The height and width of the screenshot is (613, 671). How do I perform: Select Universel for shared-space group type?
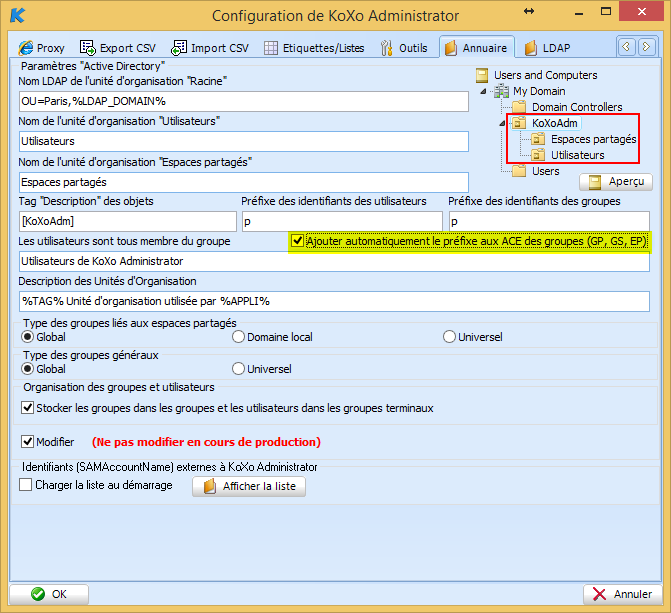pyautogui.click(x=449, y=337)
